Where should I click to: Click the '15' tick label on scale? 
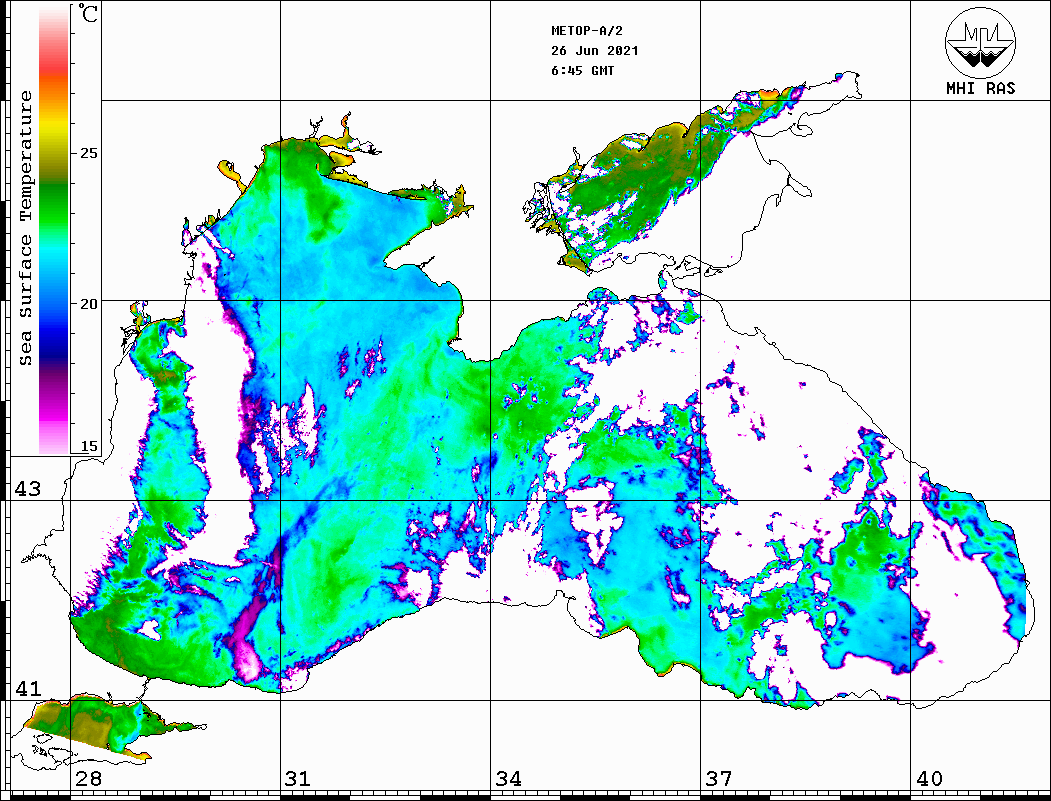88,446
